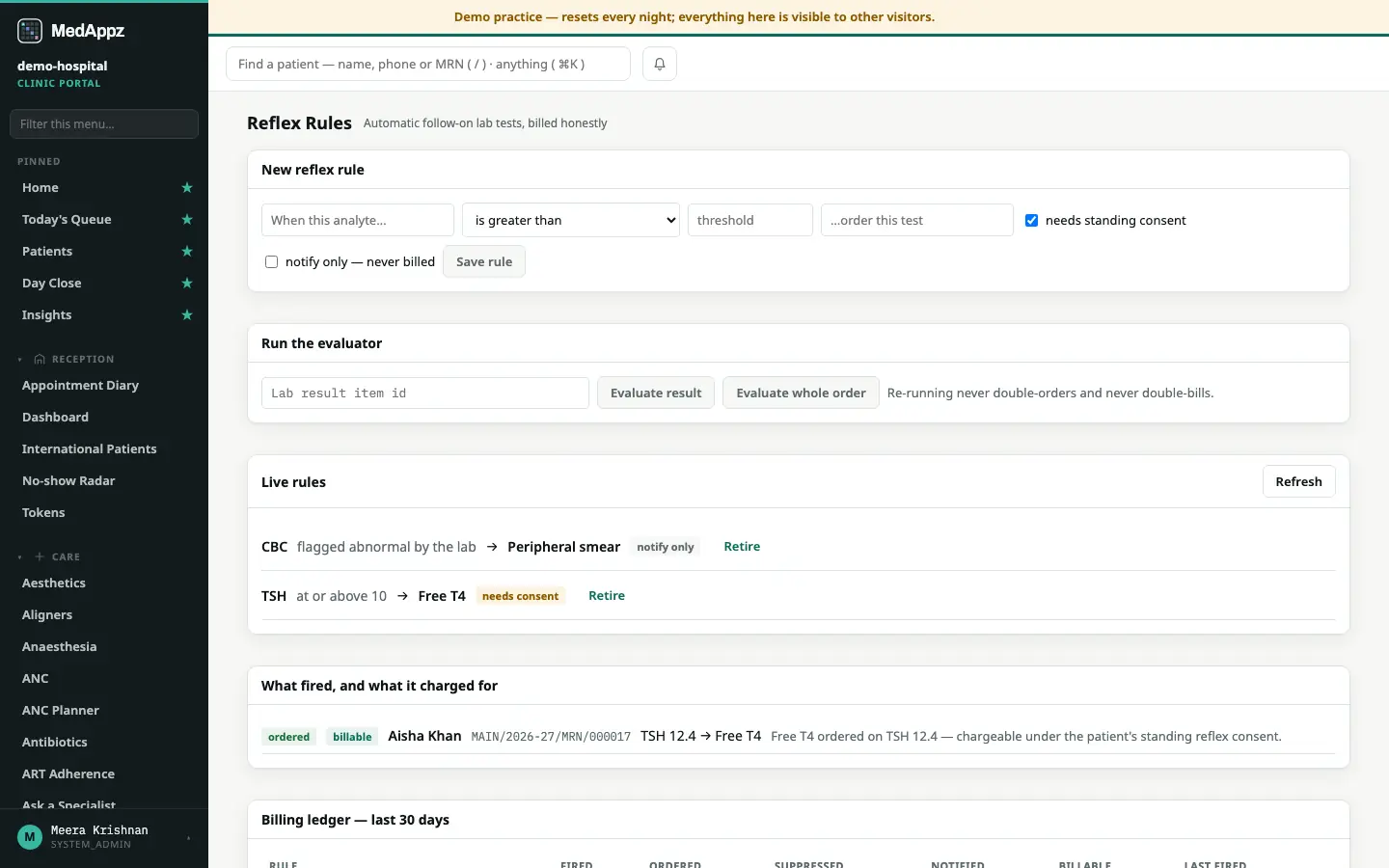Select Antibiotics in the sidebar

55,743
